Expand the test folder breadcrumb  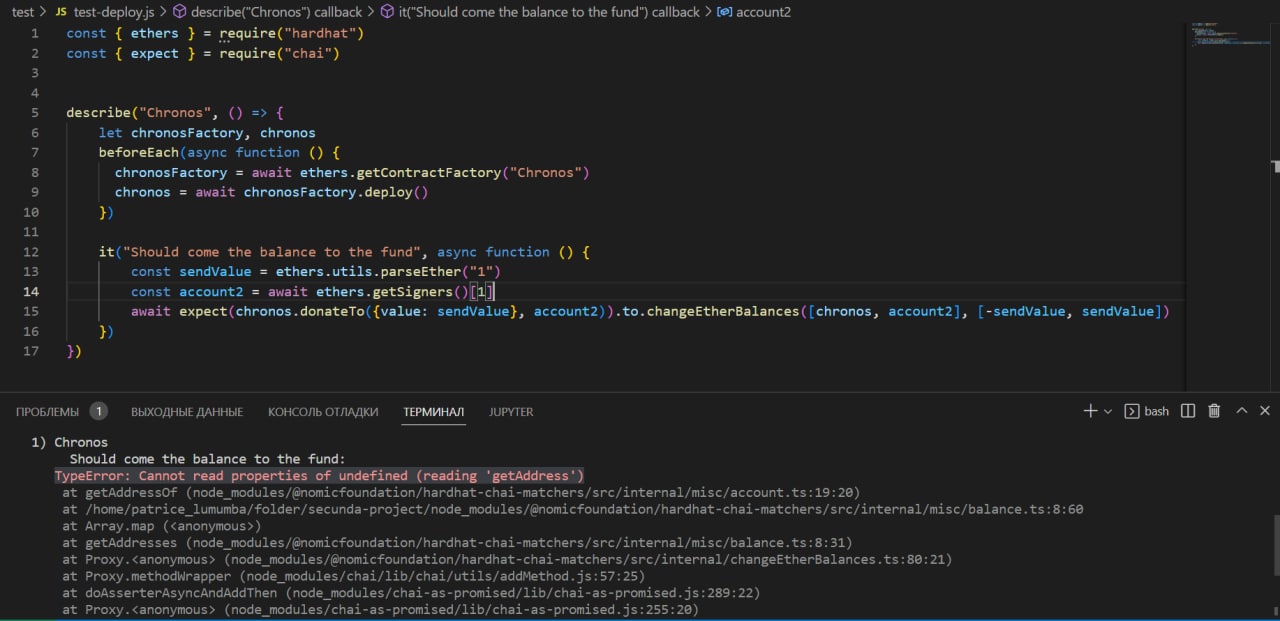coord(22,11)
